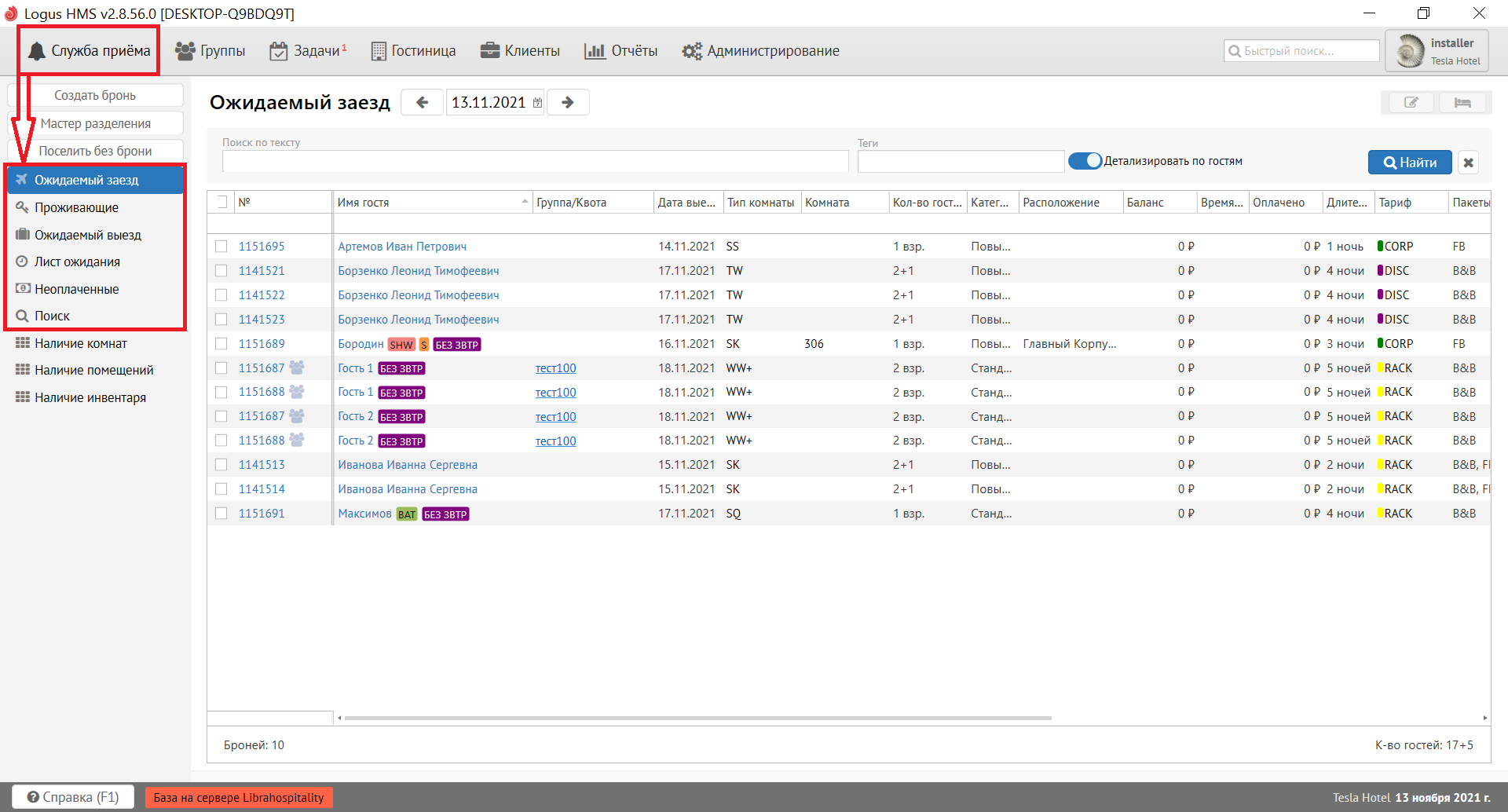1508x812 pixels.
Task: Open the calendar picker beside 13.11.2021
Action: (x=538, y=103)
